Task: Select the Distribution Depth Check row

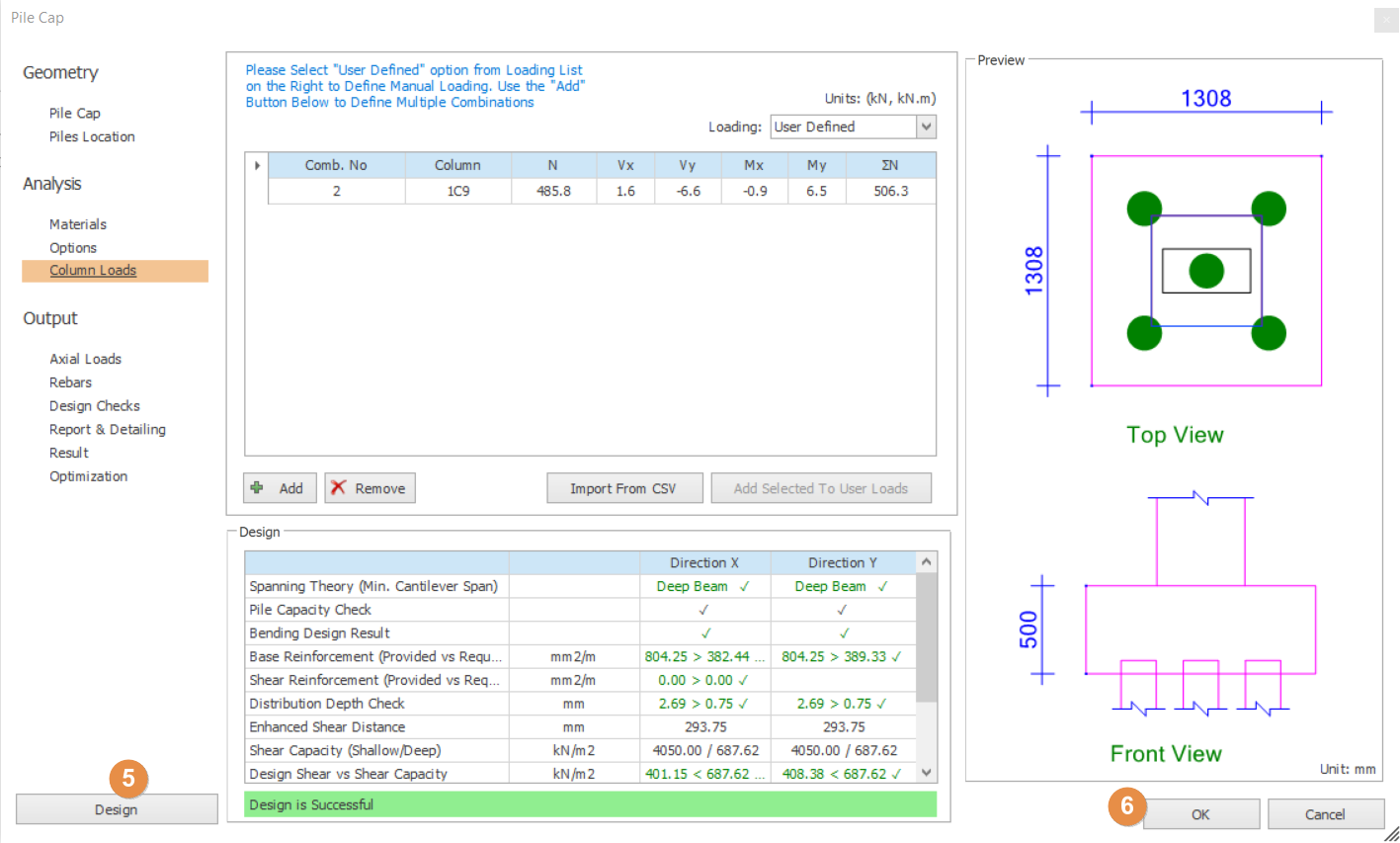Action: tap(581, 704)
